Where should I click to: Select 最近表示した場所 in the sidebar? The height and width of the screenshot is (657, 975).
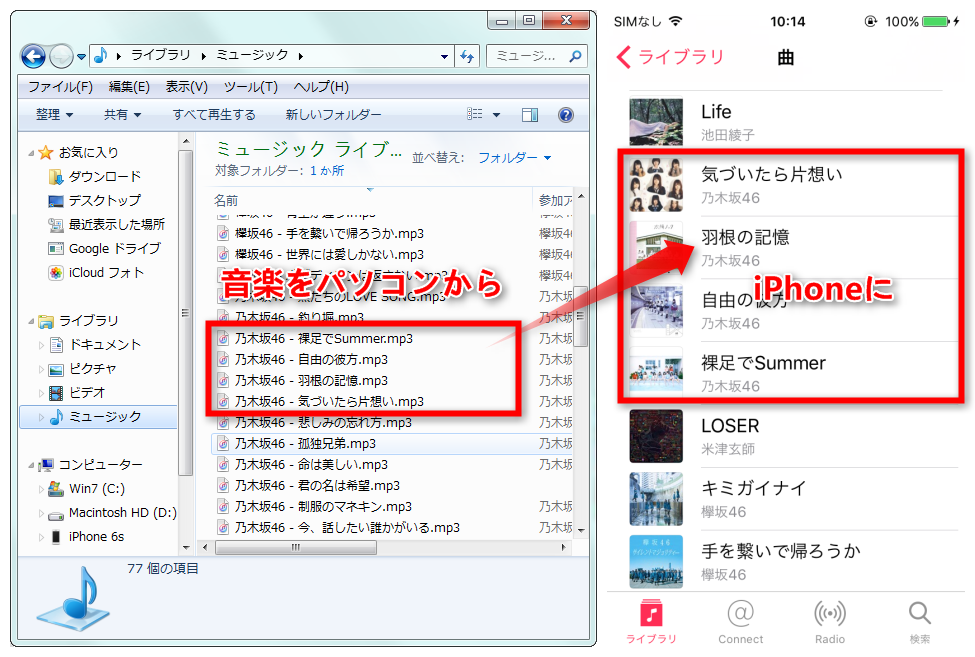click(106, 224)
